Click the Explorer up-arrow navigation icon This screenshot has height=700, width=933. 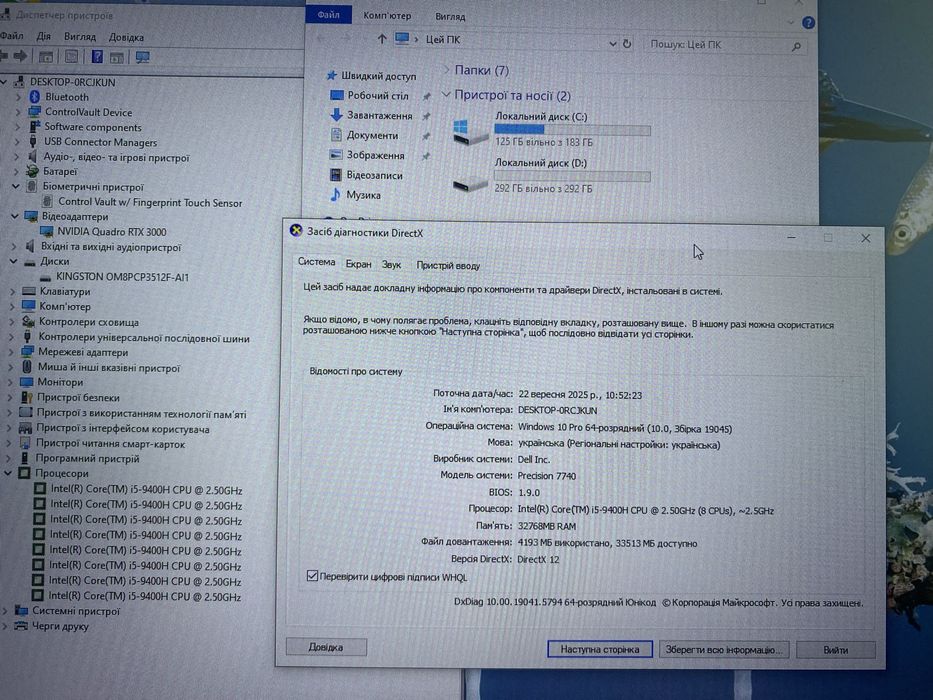coord(382,39)
